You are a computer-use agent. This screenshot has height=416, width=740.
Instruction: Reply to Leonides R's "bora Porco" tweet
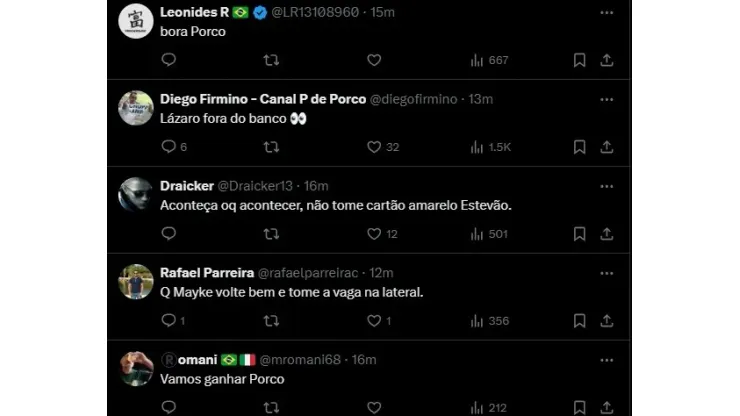[x=168, y=60]
